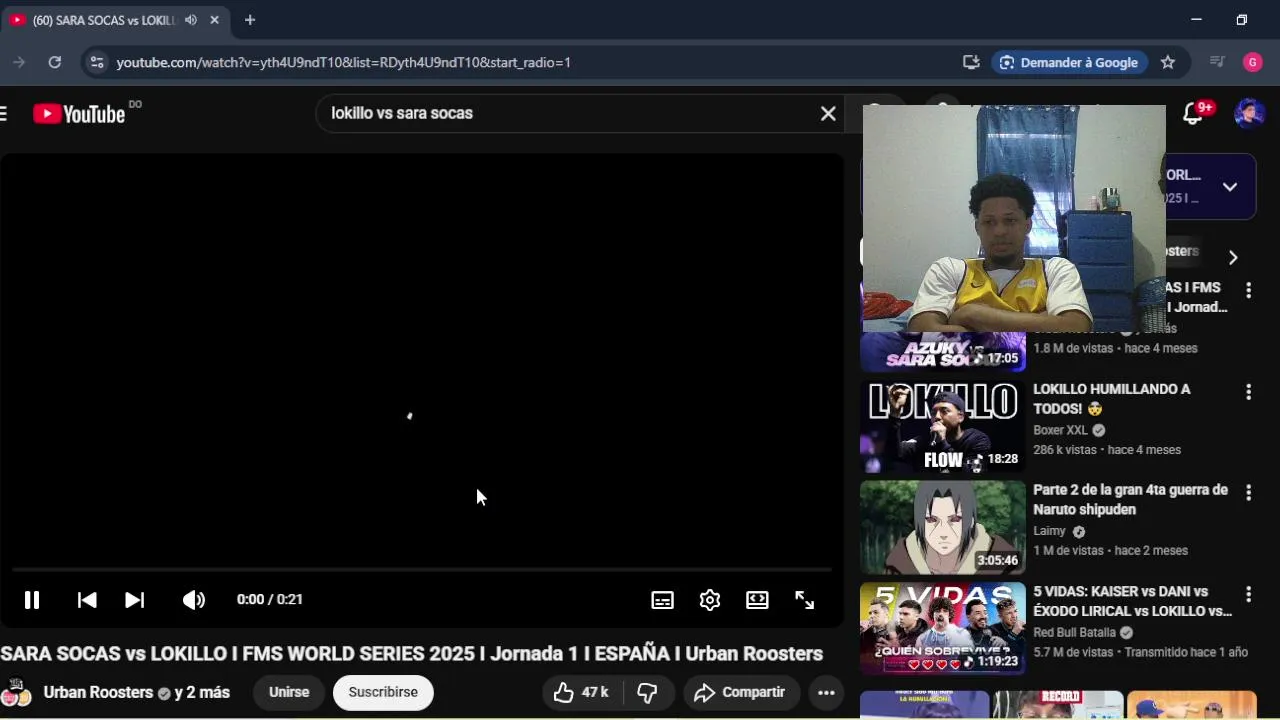Subscribe with the Suscribirse button
The height and width of the screenshot is (720, 1280).
click(383, 692)
